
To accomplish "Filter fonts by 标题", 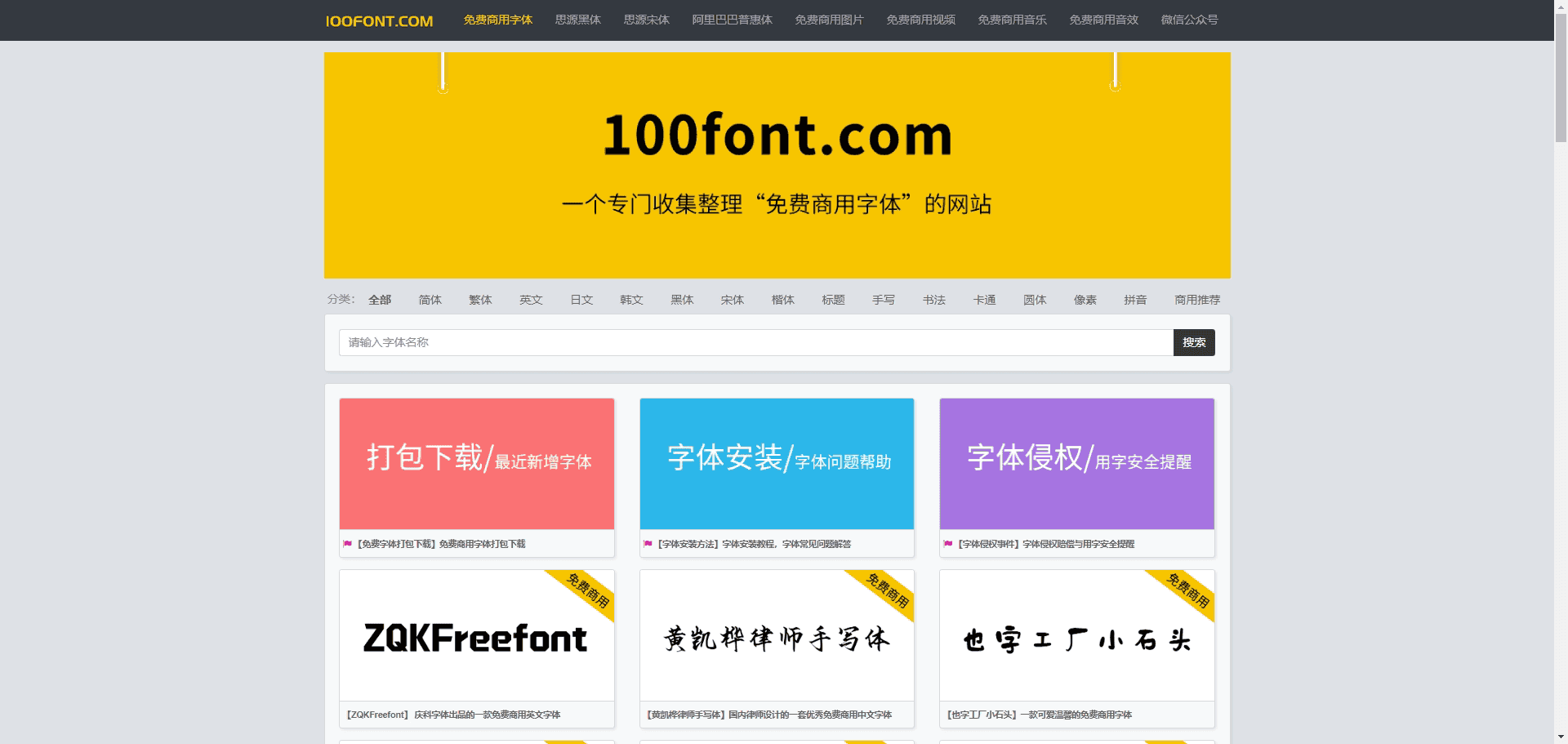I will [x=833, y=300].
